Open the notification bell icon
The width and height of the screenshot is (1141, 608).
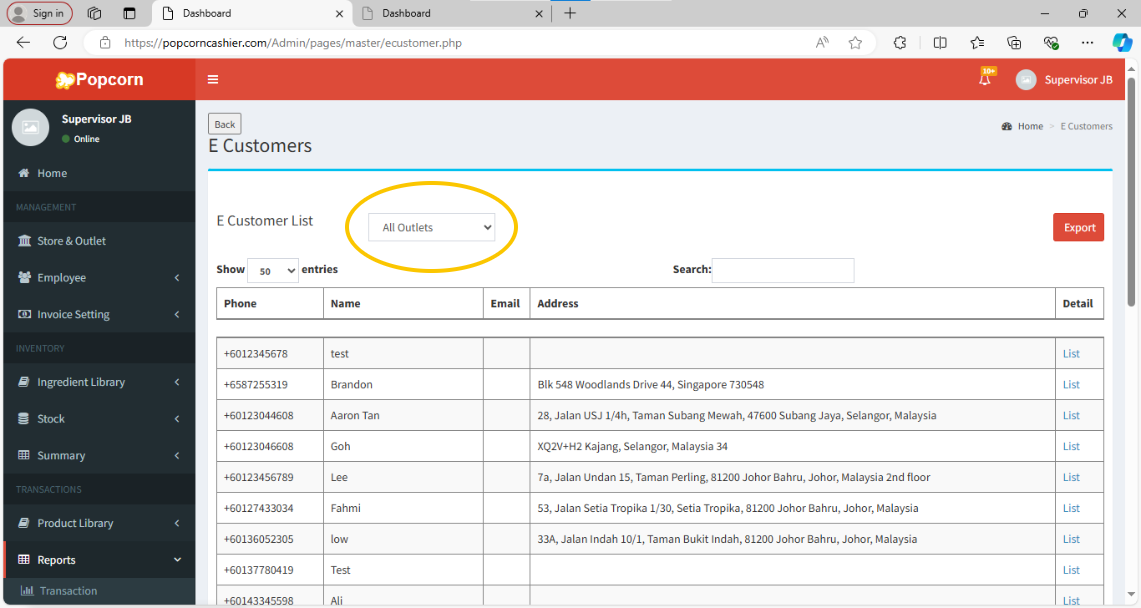point(985,79)
